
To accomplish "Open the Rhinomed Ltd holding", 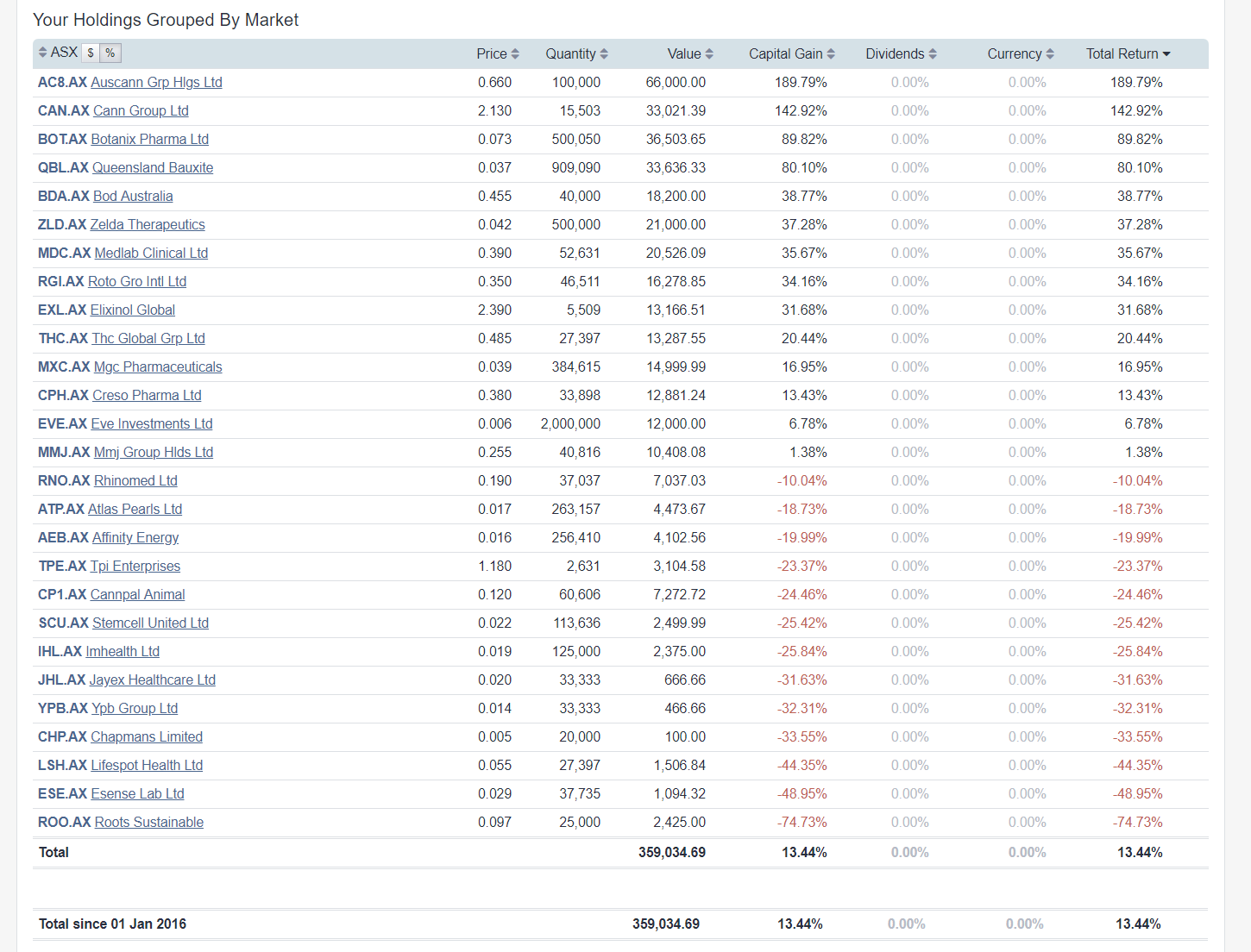I will pos(135,480).
